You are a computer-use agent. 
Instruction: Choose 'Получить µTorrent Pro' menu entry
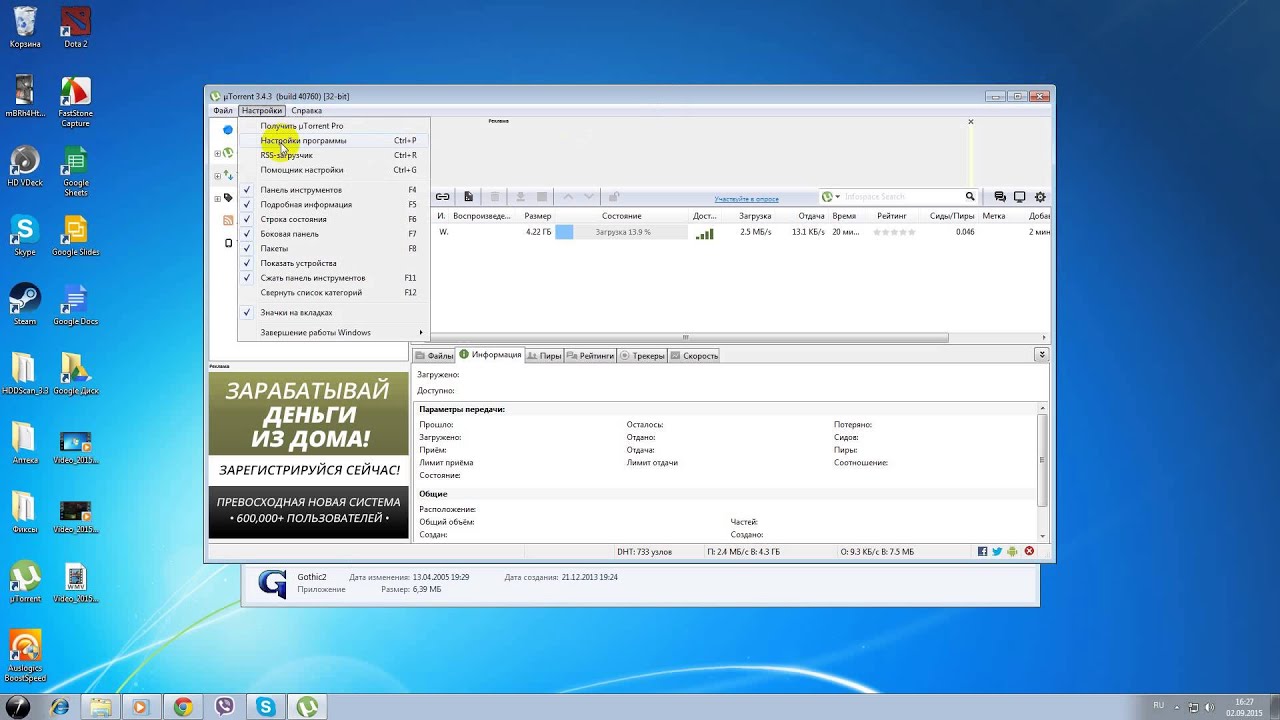click(333, 126)
